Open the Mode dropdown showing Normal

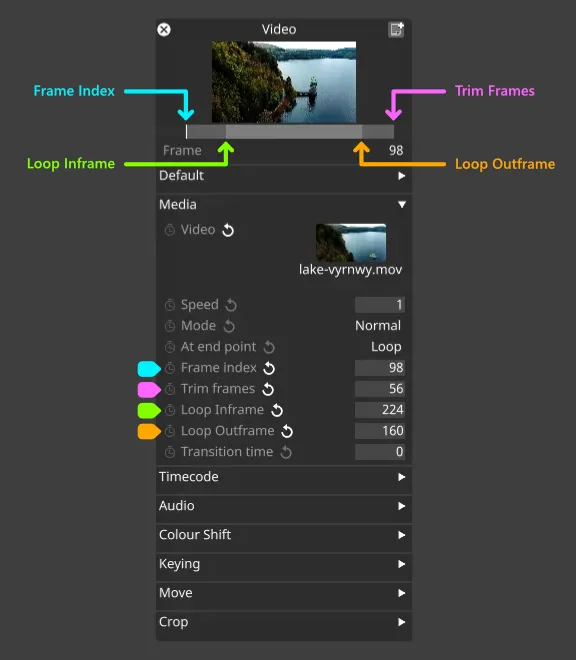click(378, 326)
